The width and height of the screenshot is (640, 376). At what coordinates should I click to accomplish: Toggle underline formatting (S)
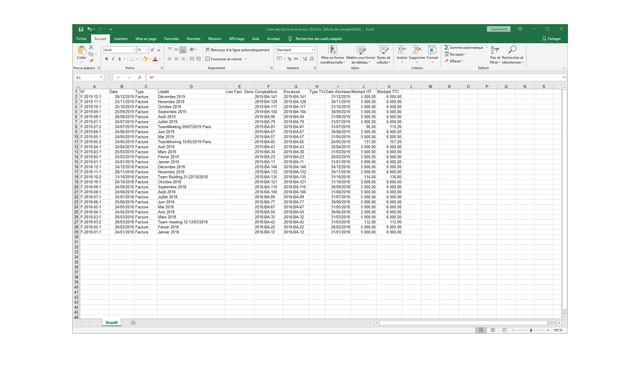119,59
